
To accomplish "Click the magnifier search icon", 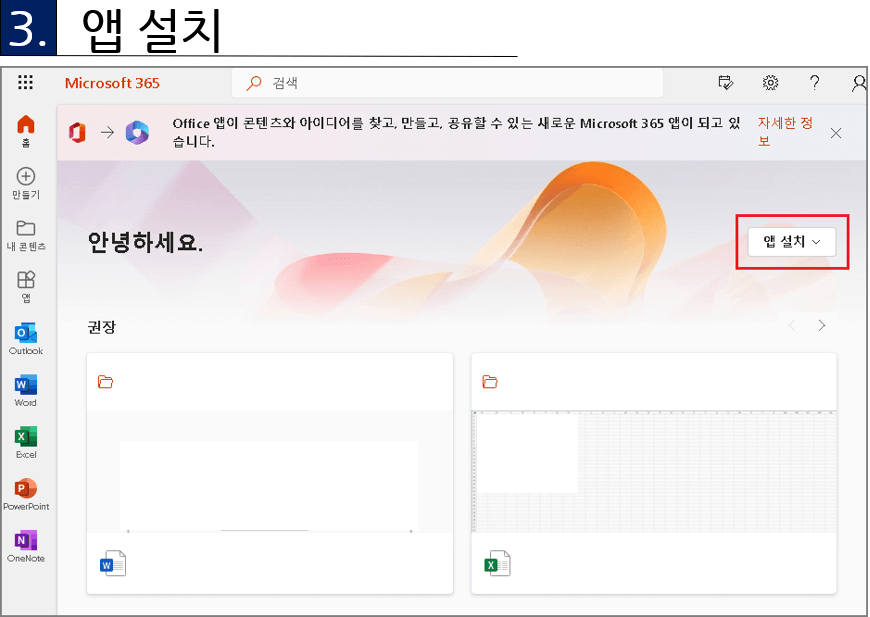I will [x=254, y=83].
